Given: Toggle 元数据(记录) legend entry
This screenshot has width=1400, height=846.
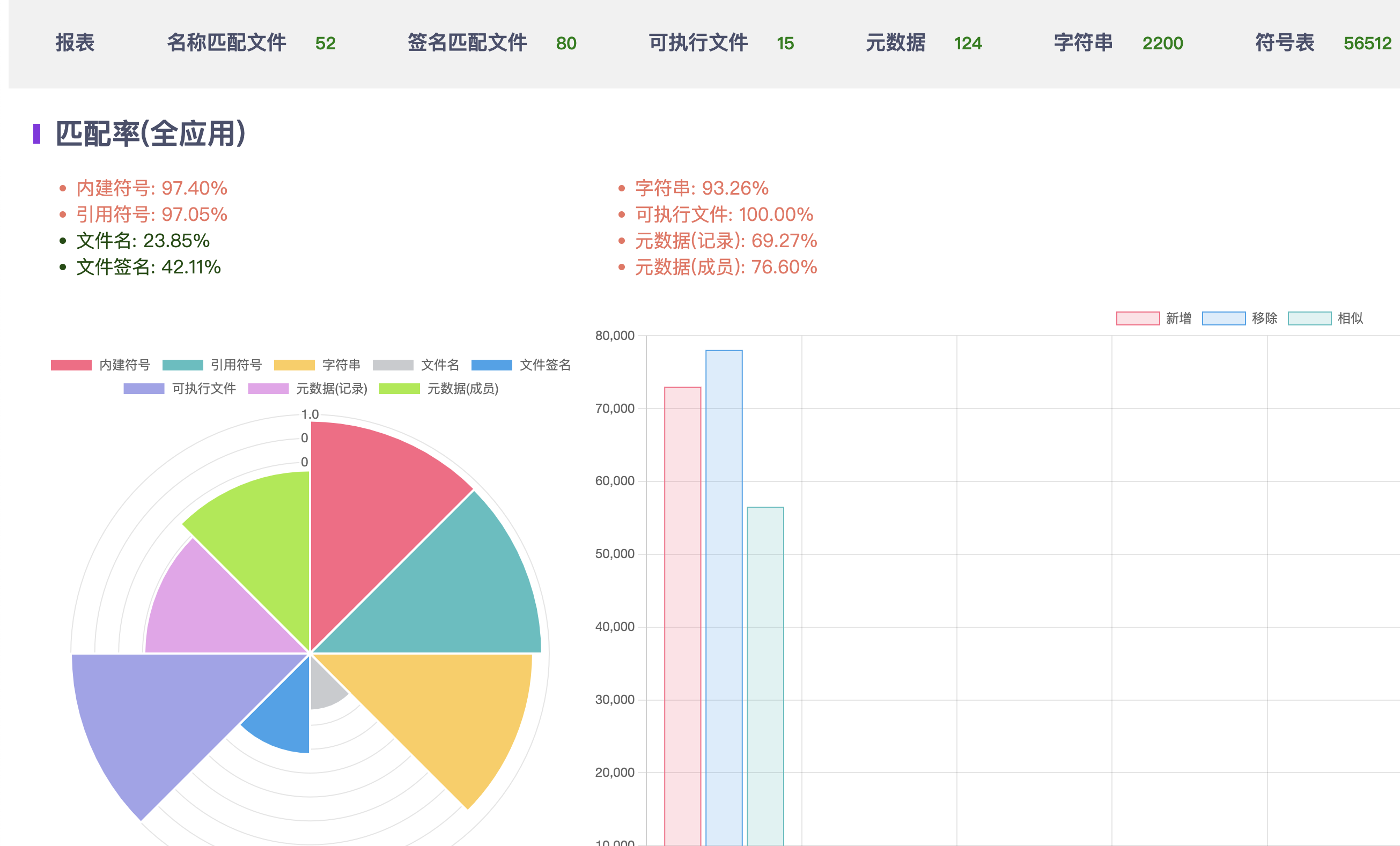Looking at the screenshot, I should pos(307,389).
